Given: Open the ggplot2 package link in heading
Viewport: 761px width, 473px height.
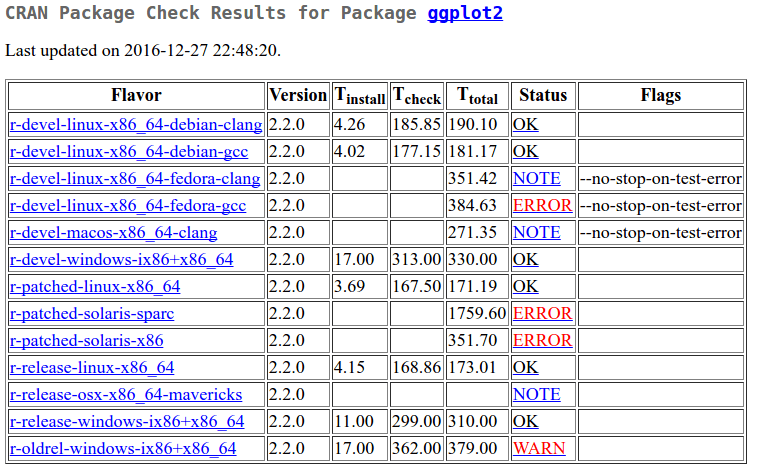Looking at the screenshot, I should click(x=465, y=14).
